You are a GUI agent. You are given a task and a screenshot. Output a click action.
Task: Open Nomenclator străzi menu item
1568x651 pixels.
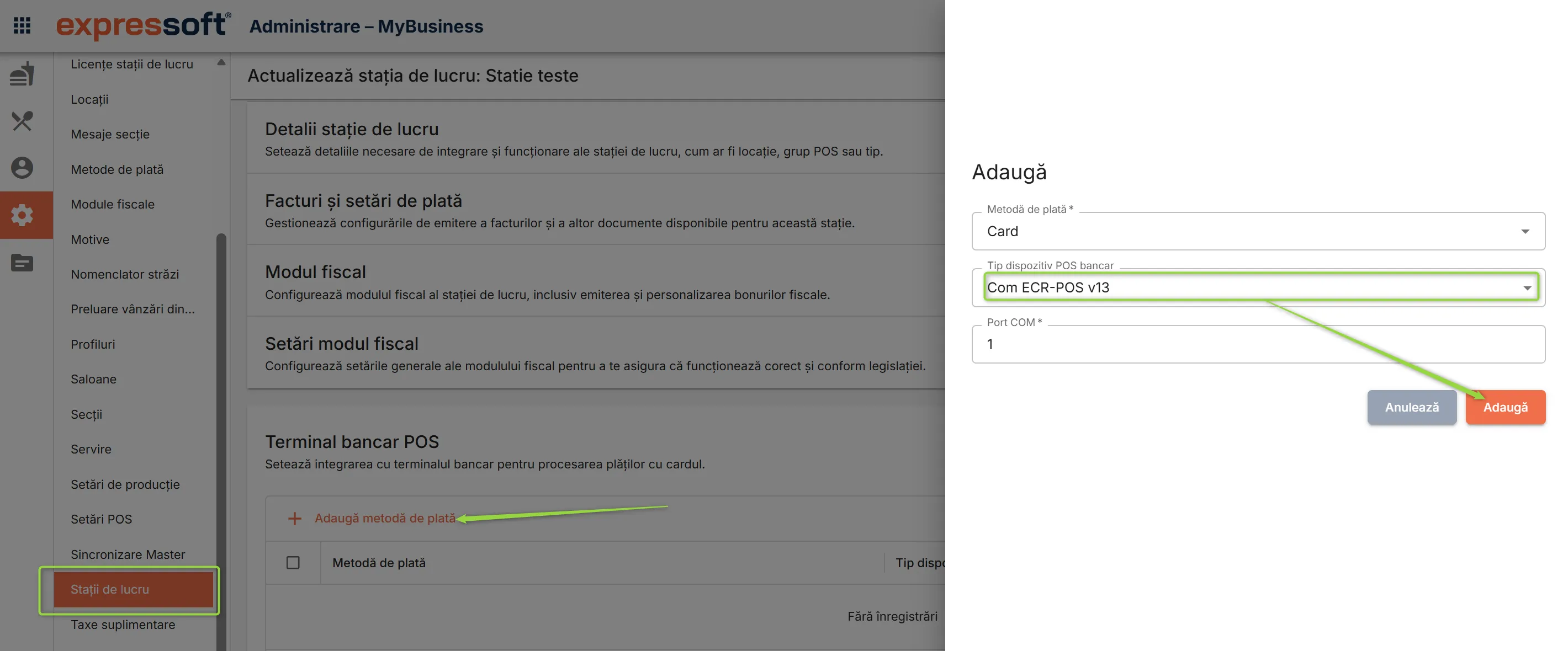coord(125,274)
